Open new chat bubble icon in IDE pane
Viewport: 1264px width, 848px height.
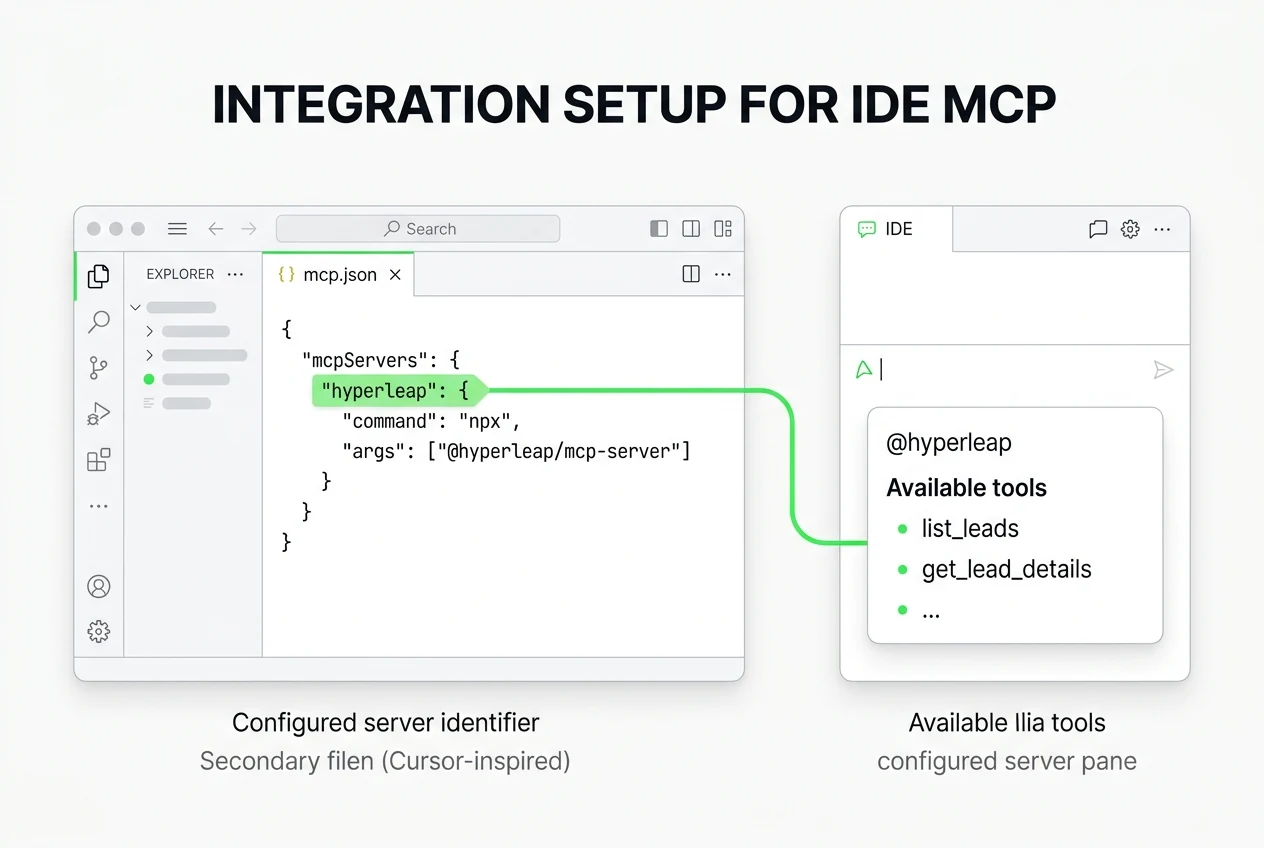tap(1098, 229)
